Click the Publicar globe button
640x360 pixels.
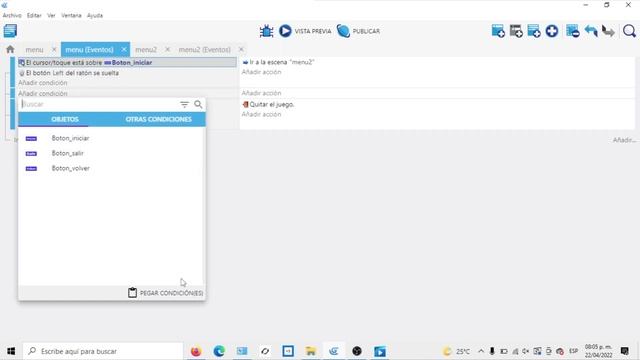[x=358, y=31]
